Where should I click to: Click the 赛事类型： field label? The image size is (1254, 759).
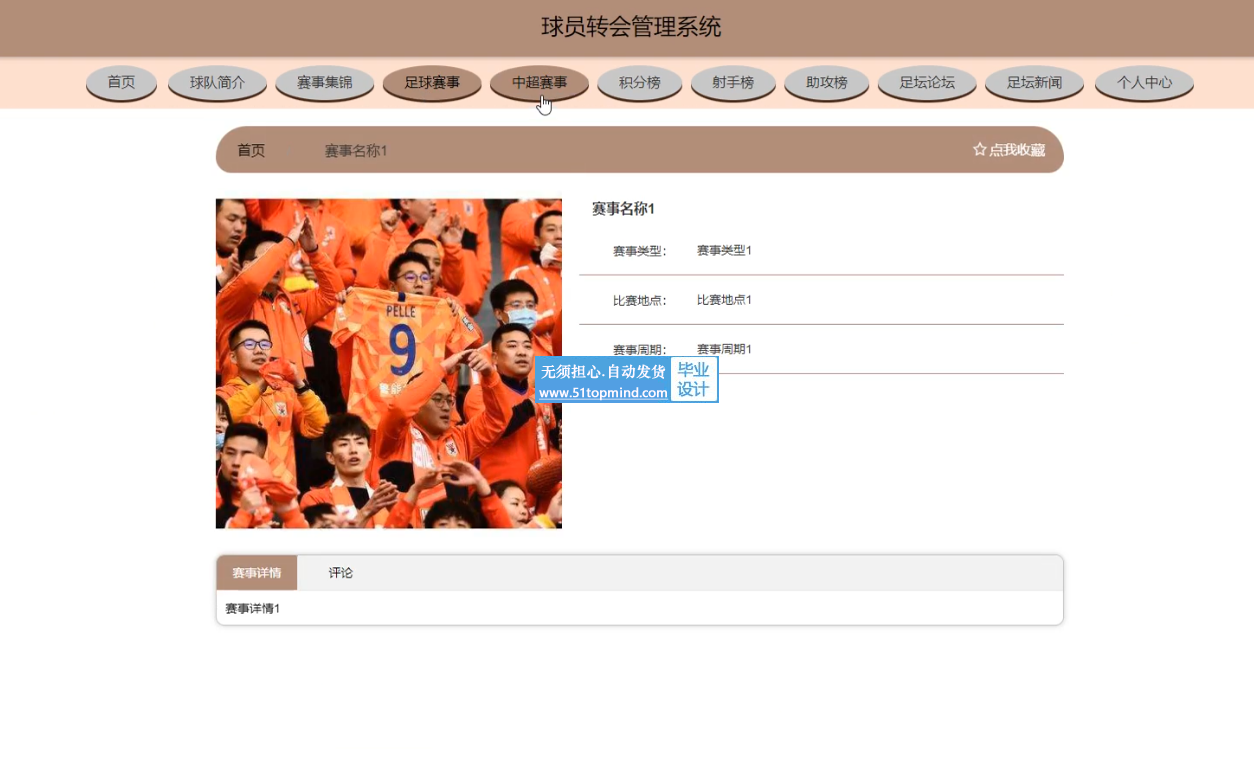point(640,251)
